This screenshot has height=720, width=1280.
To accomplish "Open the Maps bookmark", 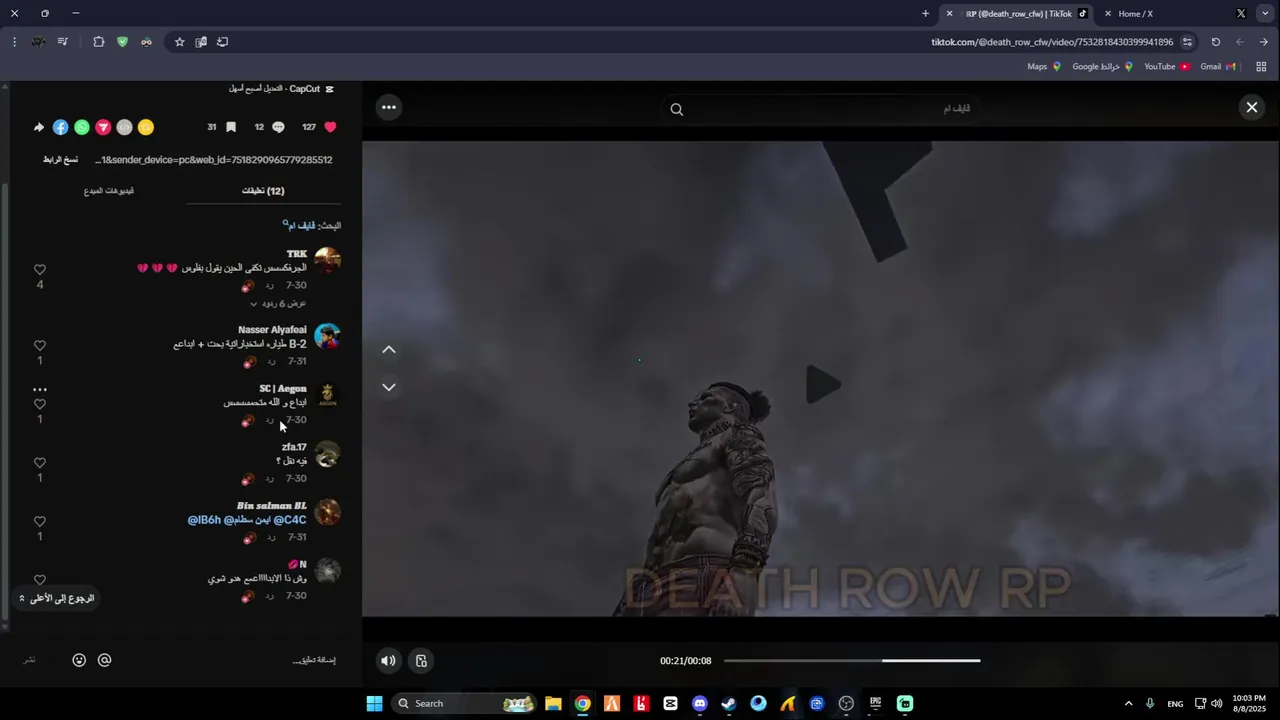I will pos(1044,67).
